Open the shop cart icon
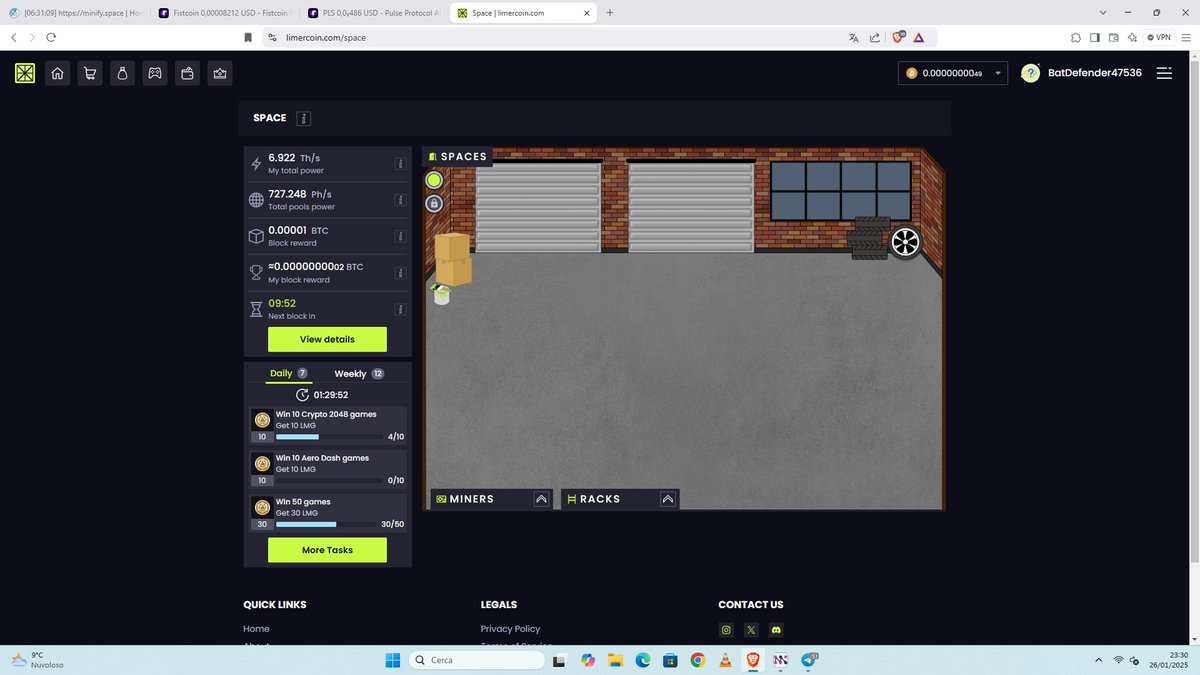The height and width of the screenshot is (675, 1200). [90, 73]
